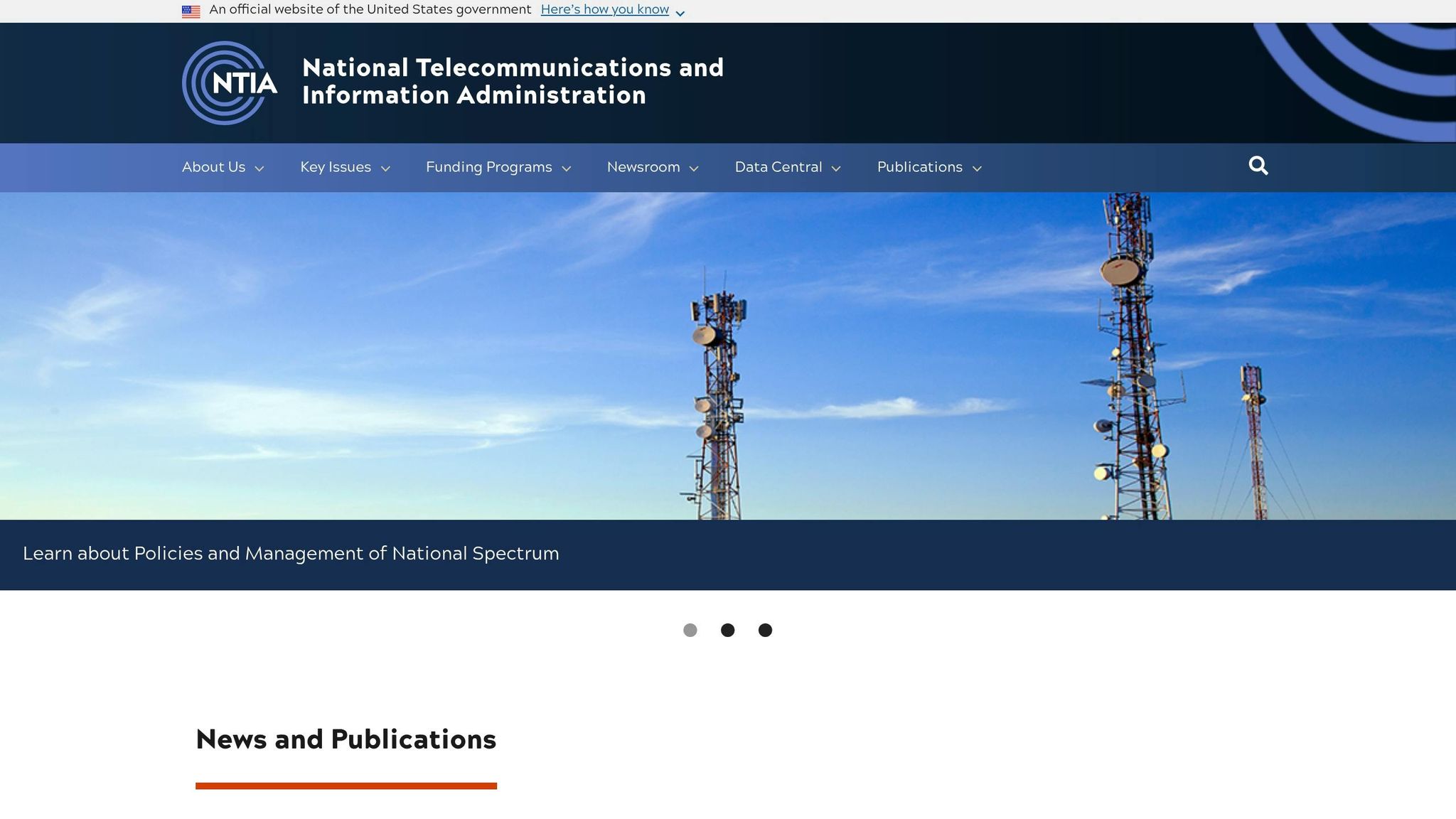Open the Newsroom menu item
This screenshot has height=819, width=1456.
pyautogui.click(x=643, y=167)
